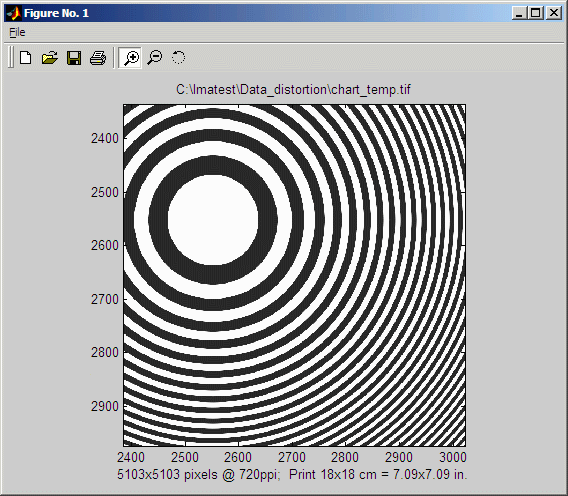
Task: Click the 2400 label on vertical axis
Action: point(105,138)
